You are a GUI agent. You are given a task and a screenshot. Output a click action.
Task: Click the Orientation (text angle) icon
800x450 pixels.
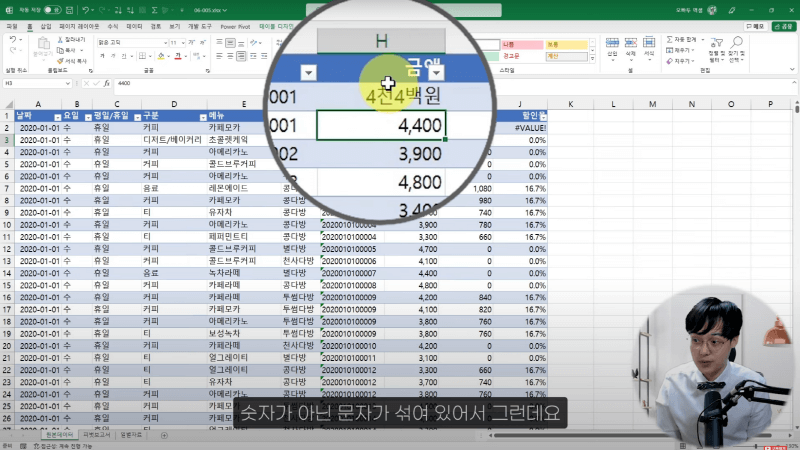255,43
